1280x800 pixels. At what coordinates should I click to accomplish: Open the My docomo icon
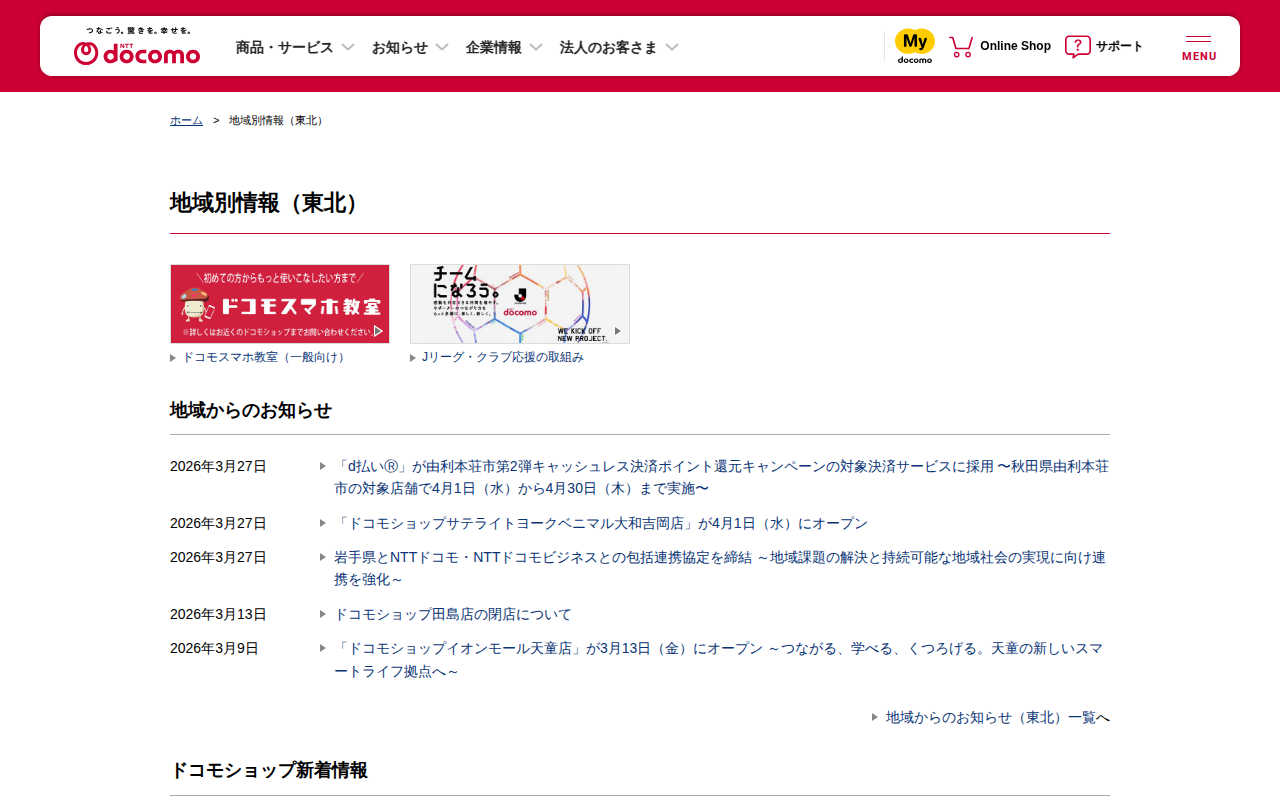(x=915, y=46)
